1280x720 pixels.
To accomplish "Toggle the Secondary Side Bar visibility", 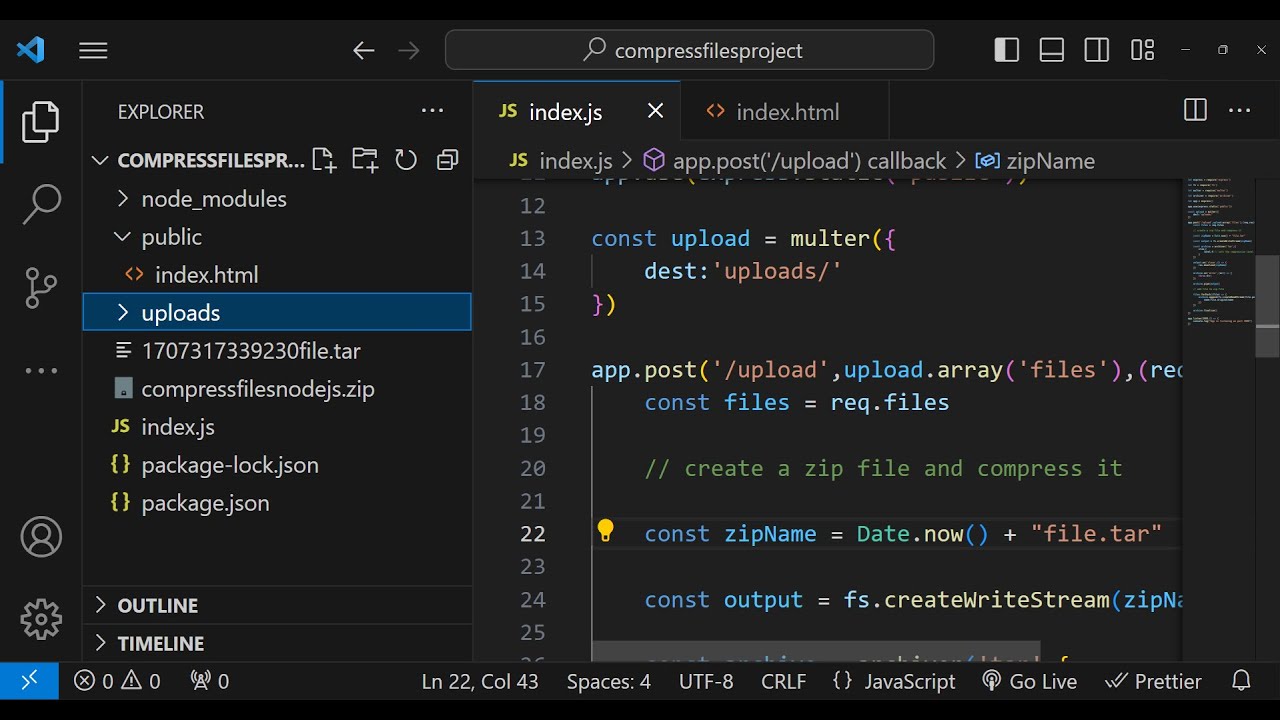I will [x=1097, y=50].
